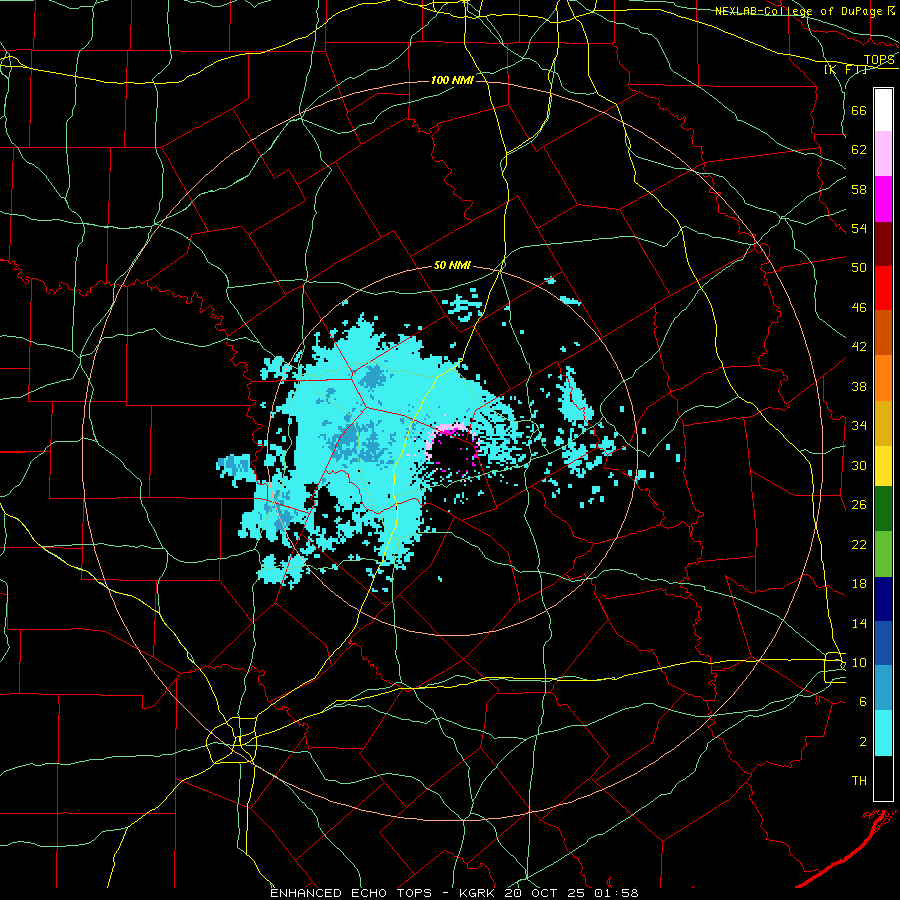Click the yellow legend swatch
The image size is (900, 900).
coord(883,466)
